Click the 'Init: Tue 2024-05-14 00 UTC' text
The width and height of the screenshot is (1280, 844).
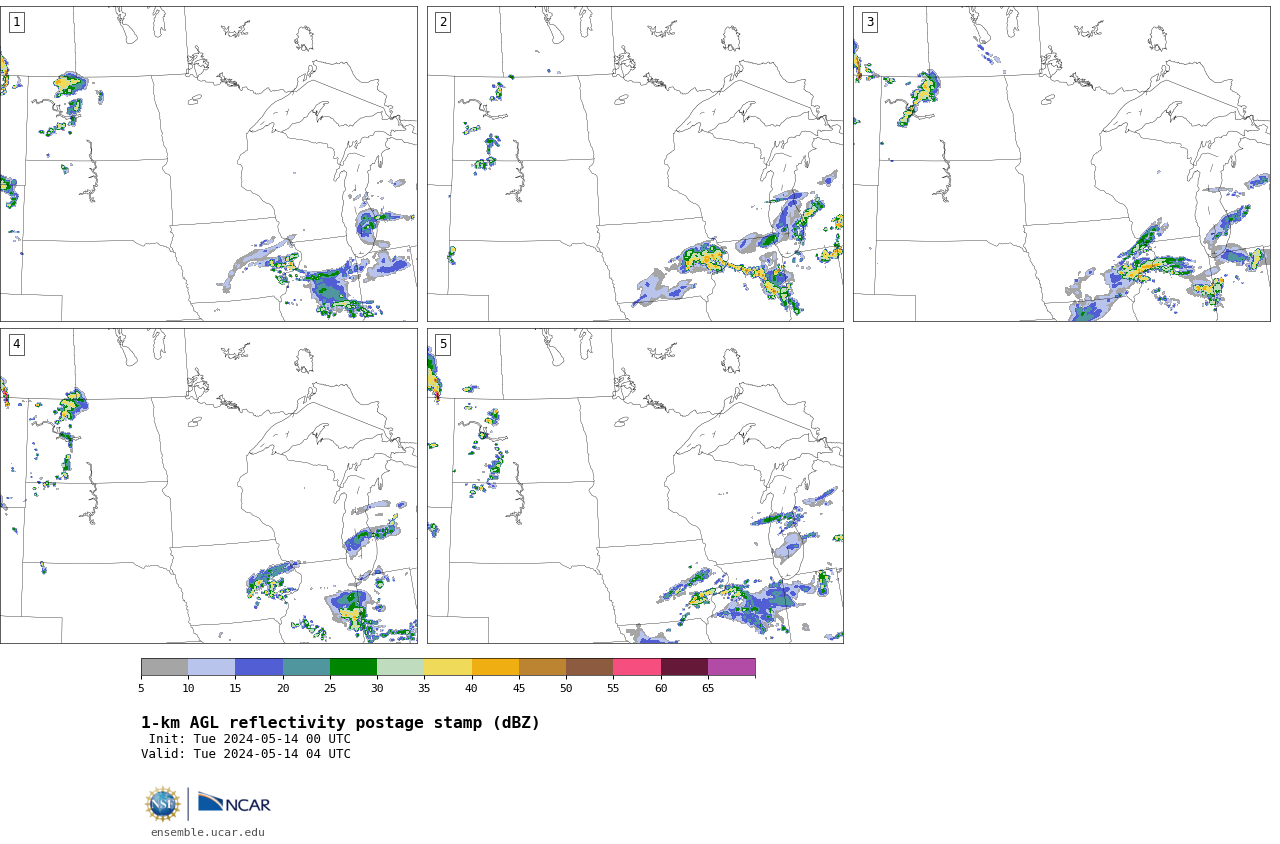(250, 739)
